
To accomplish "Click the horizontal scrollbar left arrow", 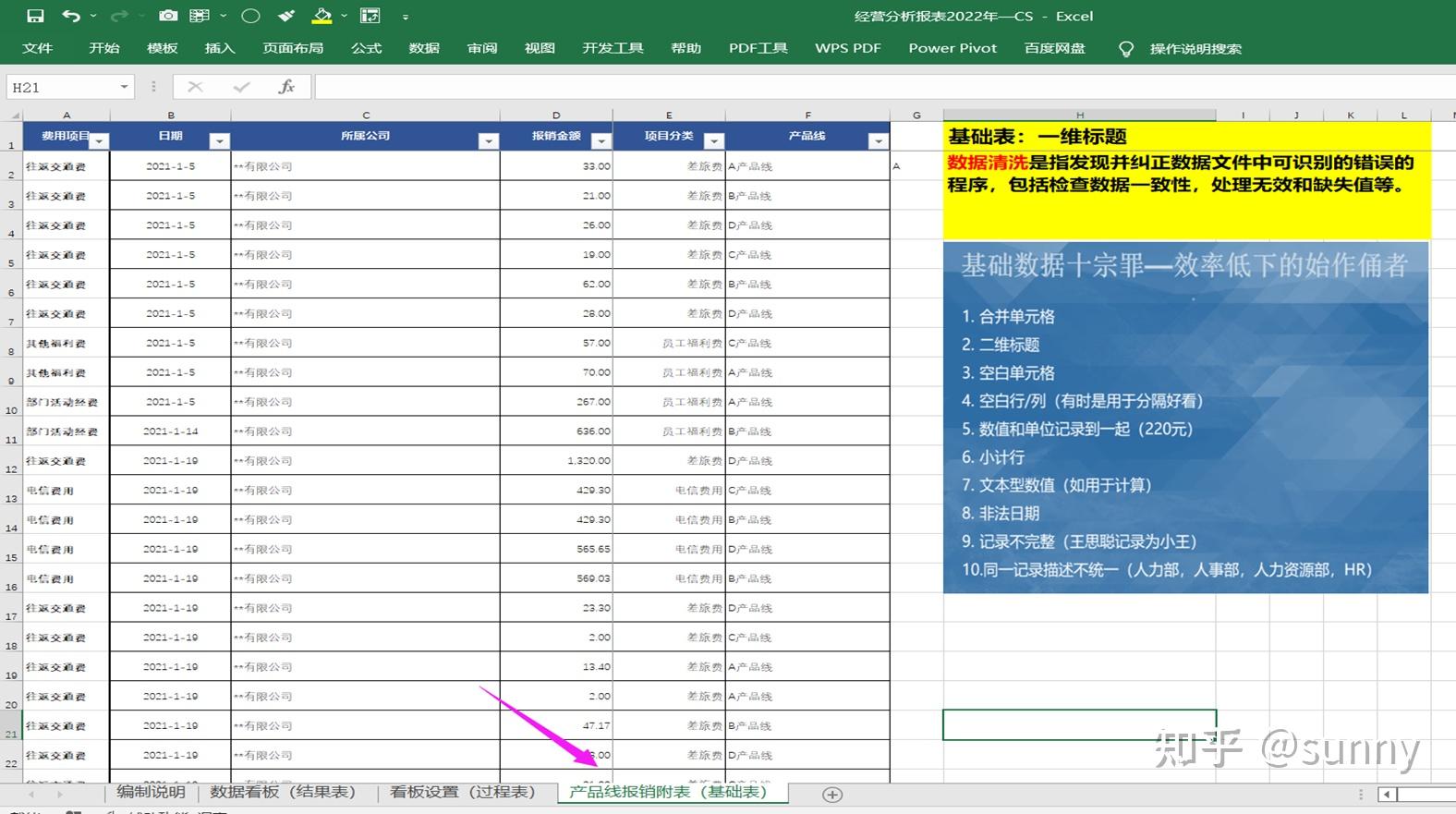I will point(1387,795).
